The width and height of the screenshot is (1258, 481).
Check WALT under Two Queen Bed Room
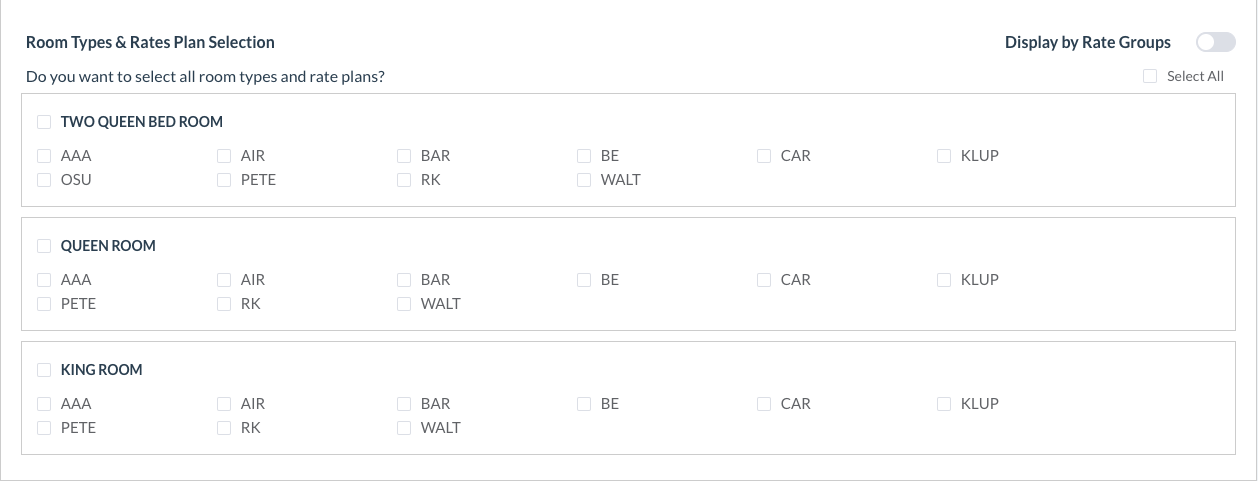(584, 180)
